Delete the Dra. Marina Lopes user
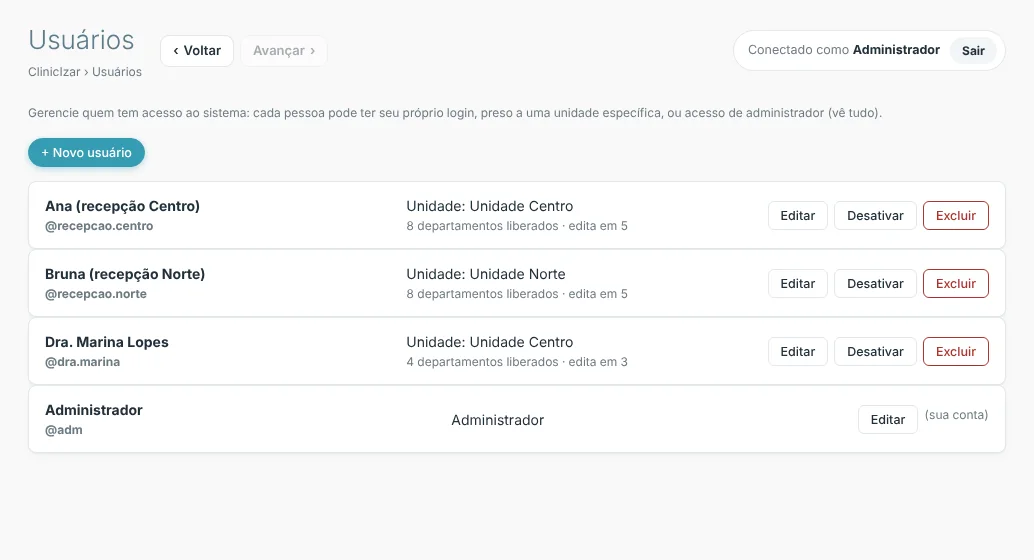 956,352
